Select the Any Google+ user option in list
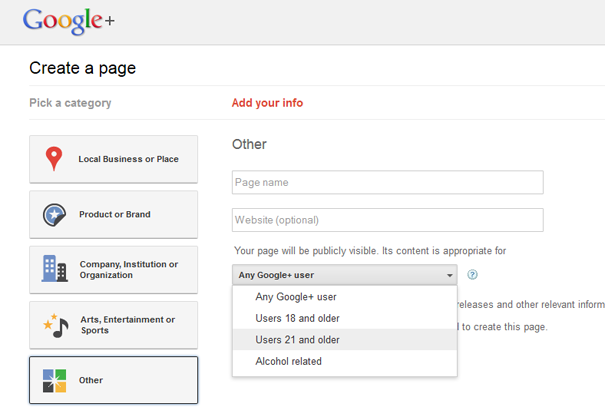Image resolution: width=605 pixels, height=417 pixels. pyautogui.click(x=296, y=297)
